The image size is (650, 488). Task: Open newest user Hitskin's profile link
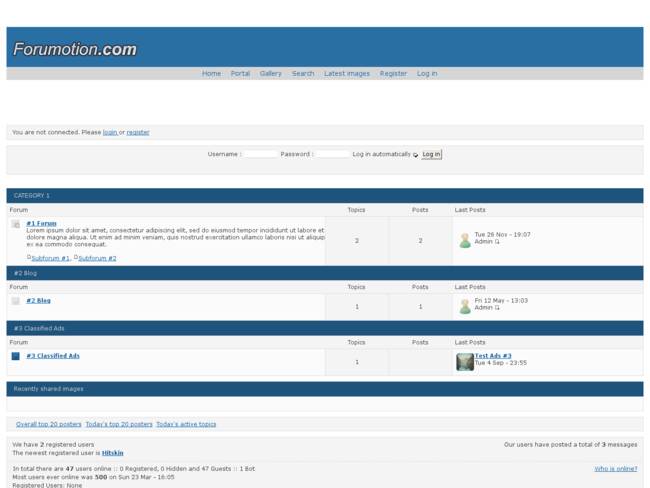point(112,453)
